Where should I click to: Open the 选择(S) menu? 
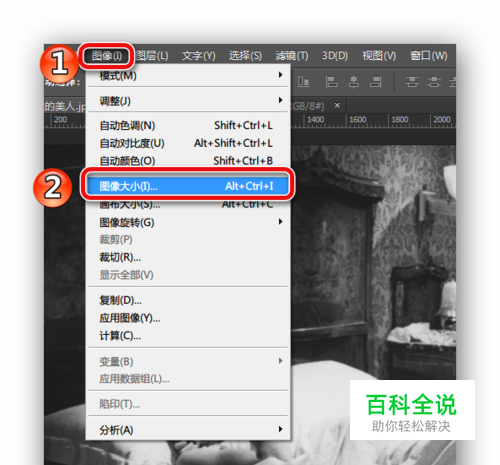pyautogui.click(x=245, y=56)
